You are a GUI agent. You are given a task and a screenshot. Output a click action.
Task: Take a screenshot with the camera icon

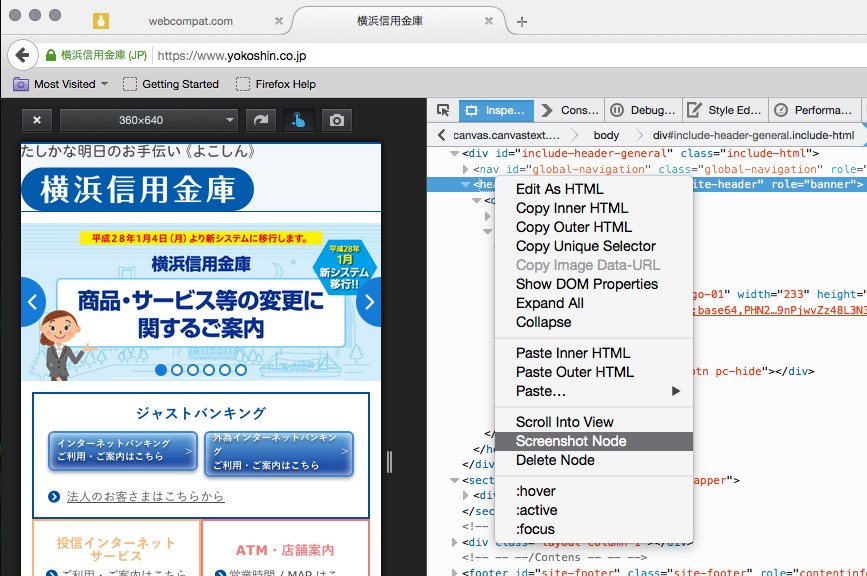337,120
